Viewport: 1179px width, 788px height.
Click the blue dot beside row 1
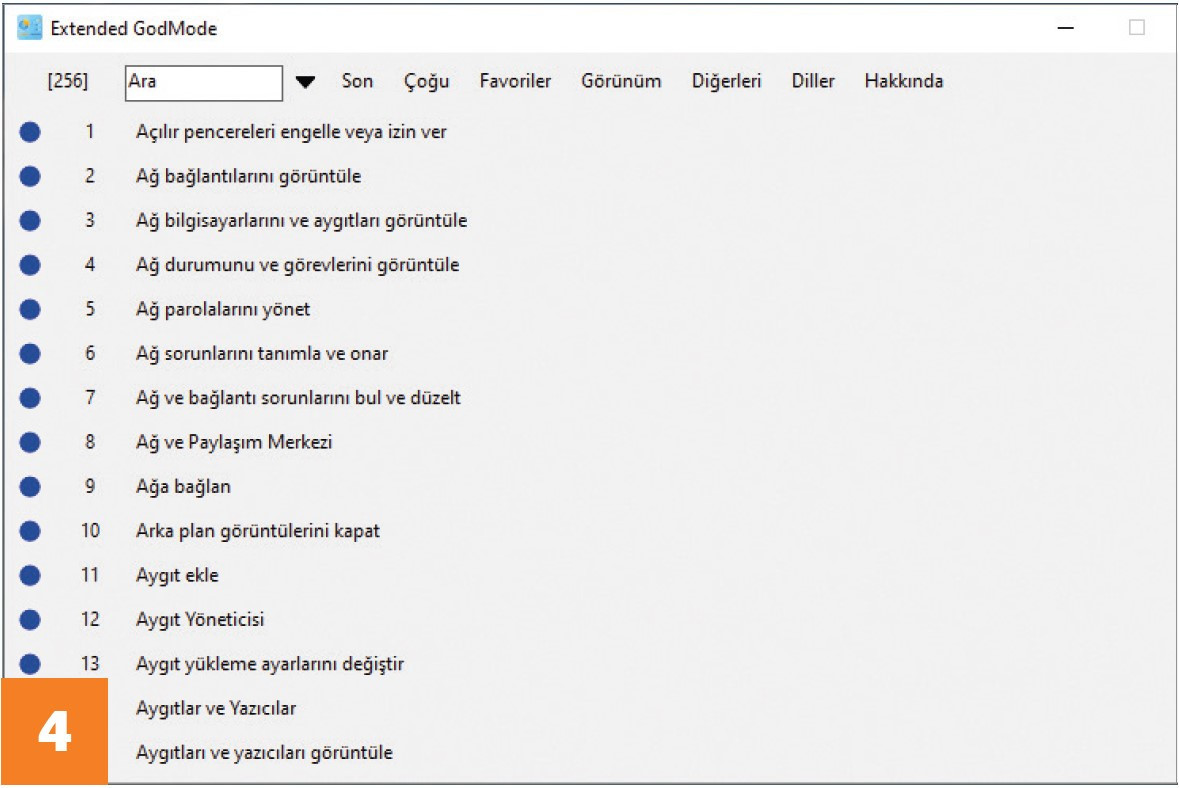coord(30,132)
